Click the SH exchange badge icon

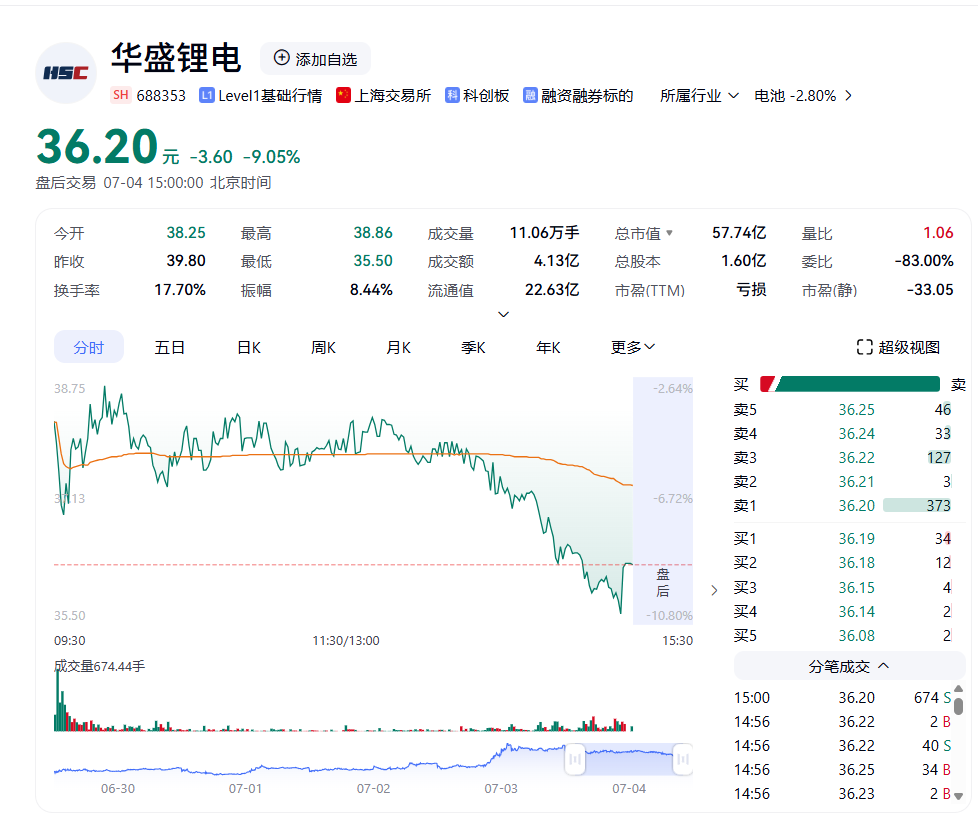pyautogui.click(x=121, y=96)
